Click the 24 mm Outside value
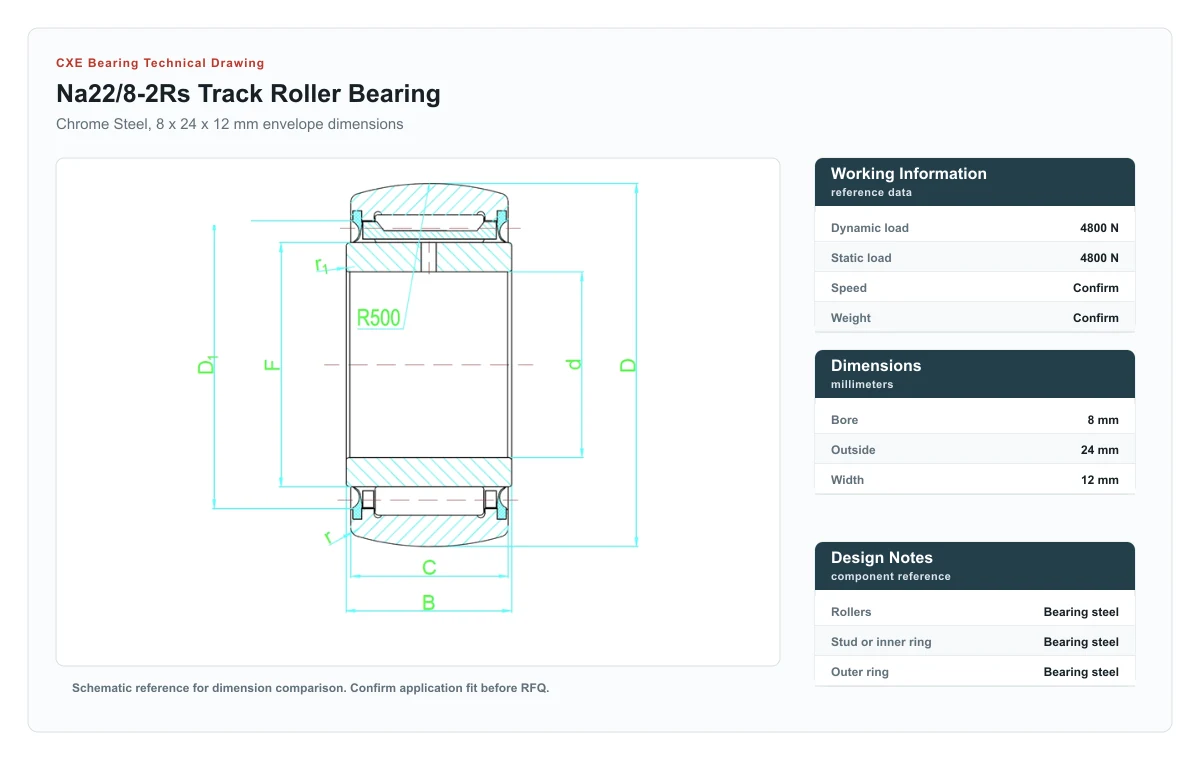The width and height of the screenshot is (1200, 760). pos(1100,450)
